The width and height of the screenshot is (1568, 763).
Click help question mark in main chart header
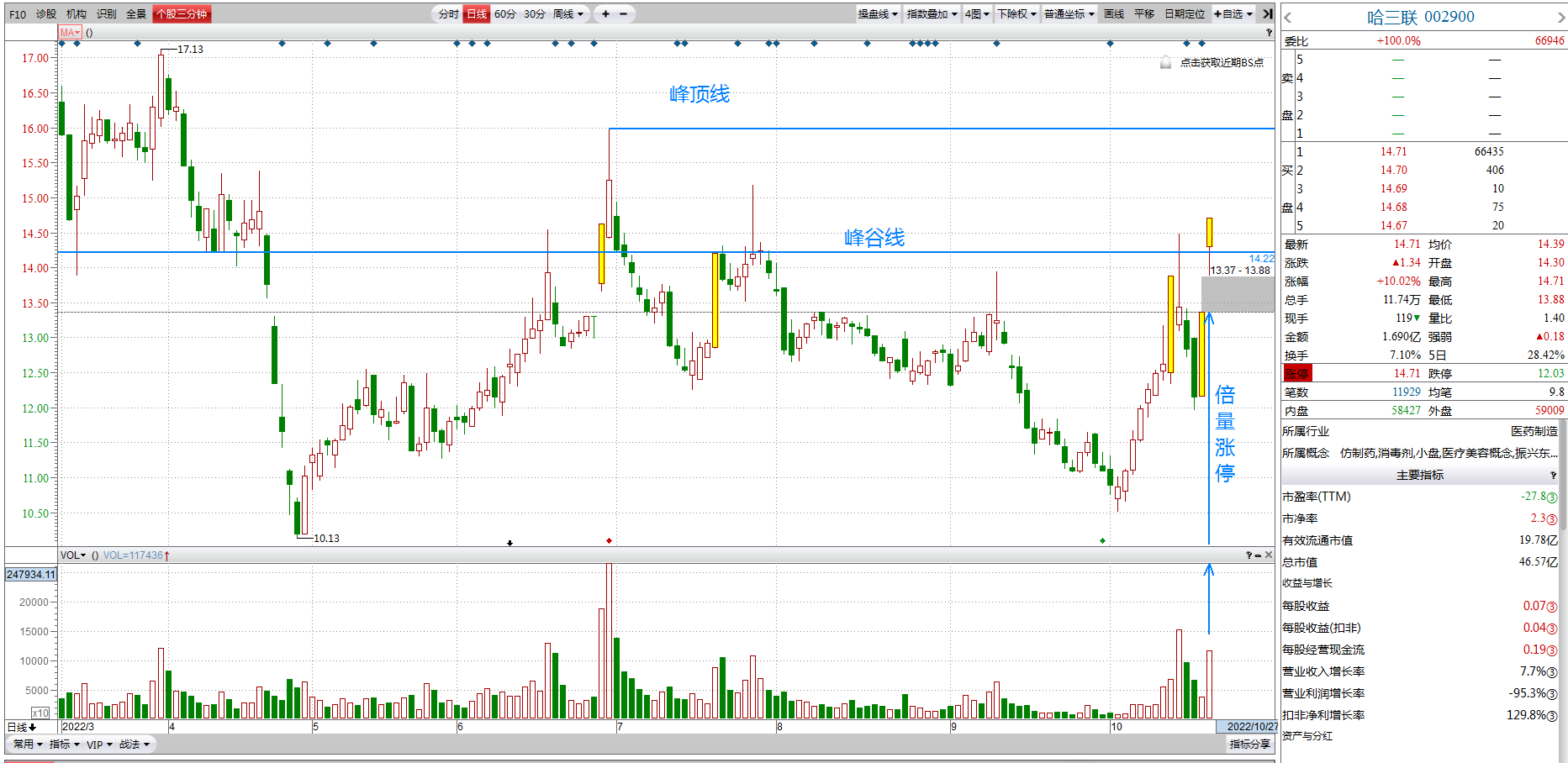pos(1270,33)
